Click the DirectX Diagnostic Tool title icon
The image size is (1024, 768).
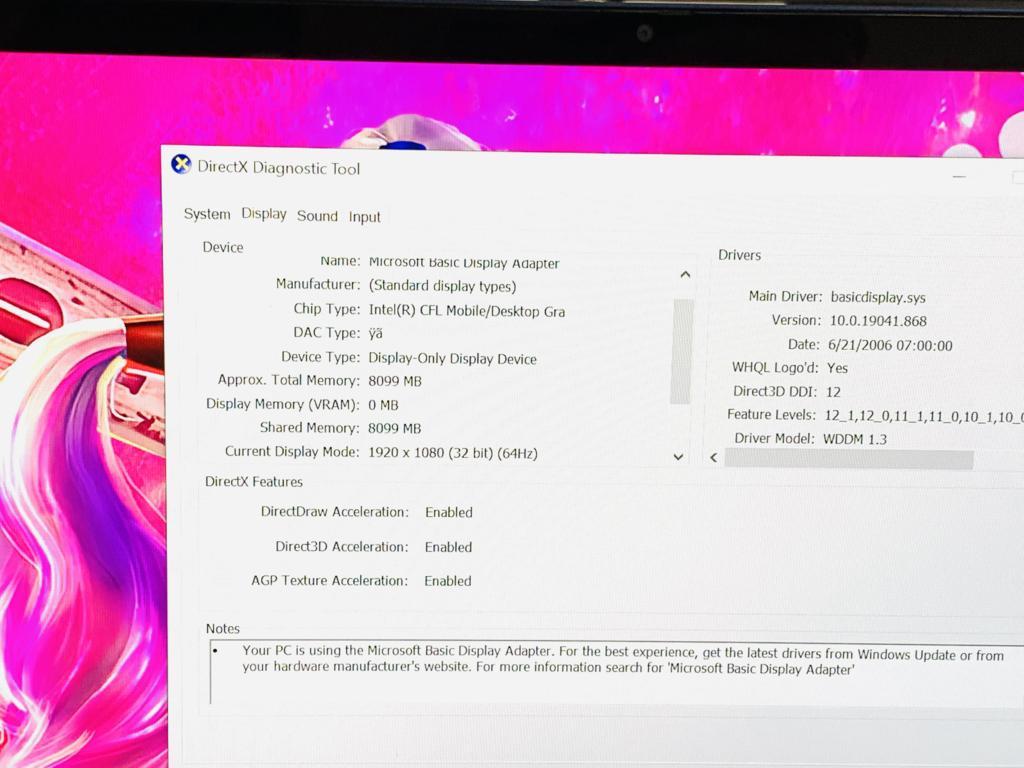coord(181,164)
